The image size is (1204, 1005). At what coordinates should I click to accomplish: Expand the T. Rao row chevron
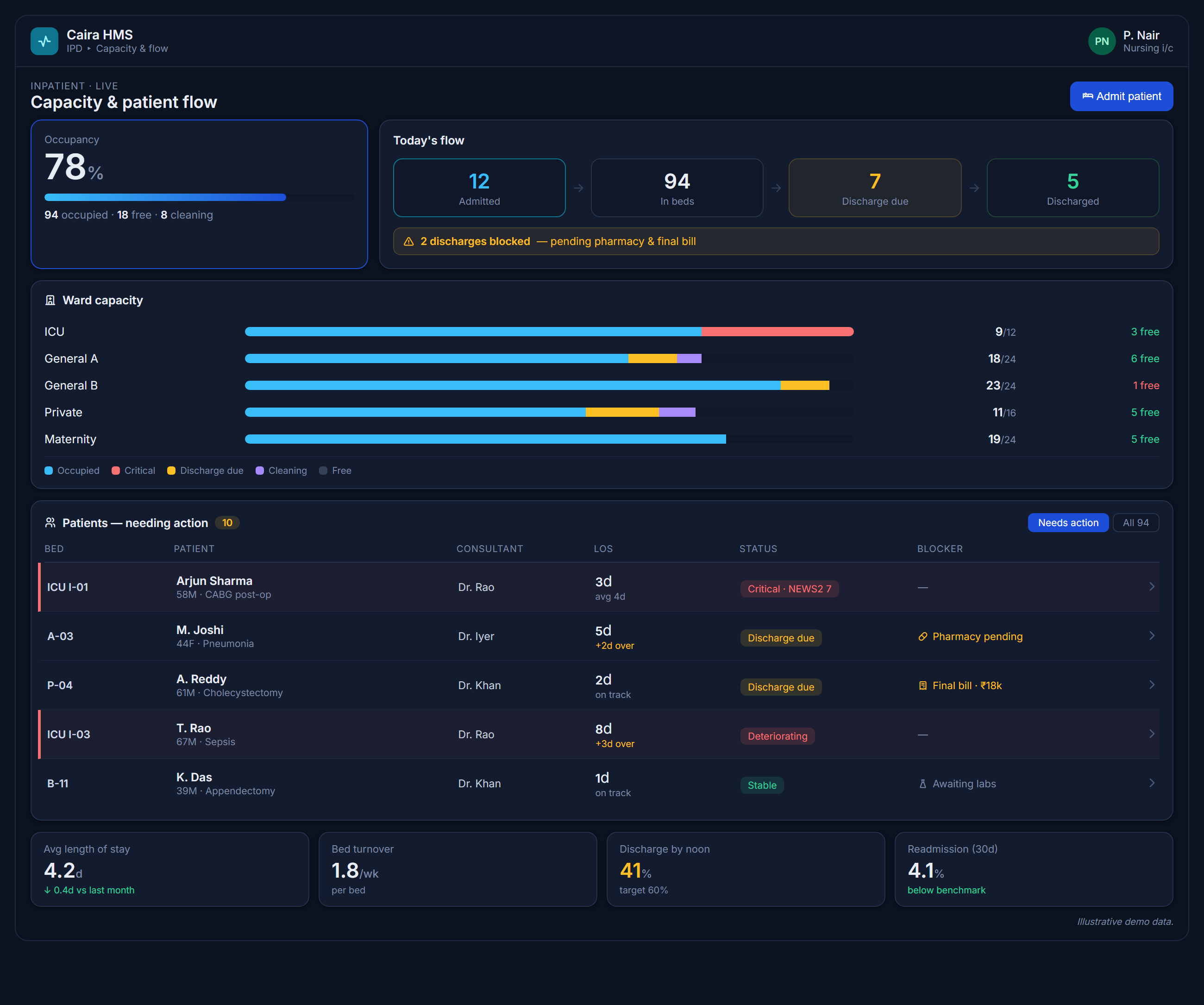point(1152,734)
